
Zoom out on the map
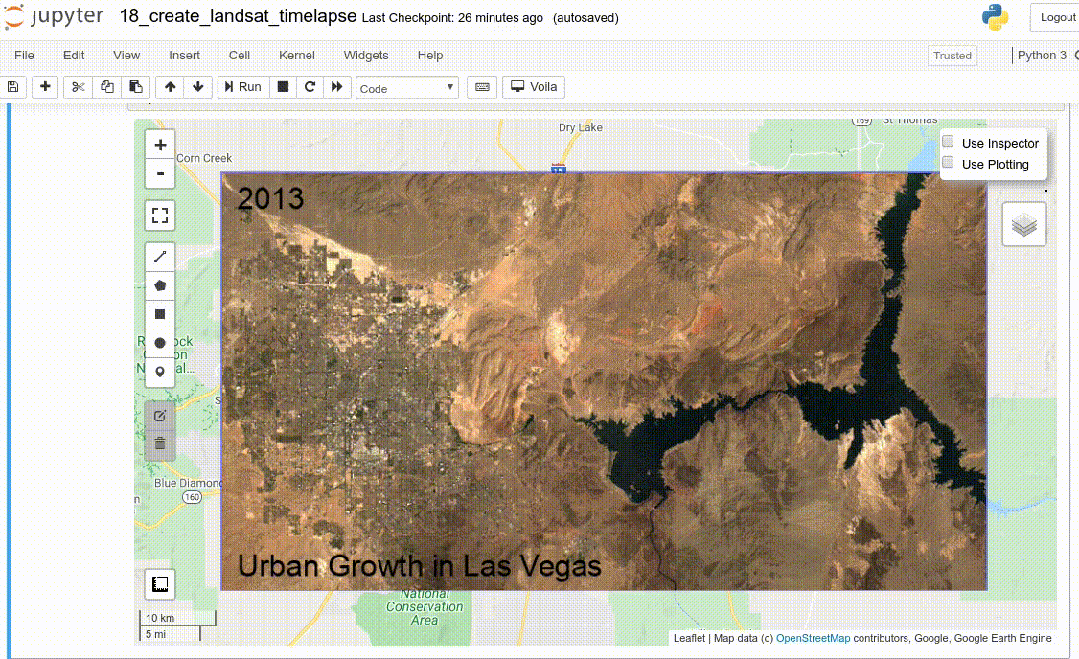point(160,174)
